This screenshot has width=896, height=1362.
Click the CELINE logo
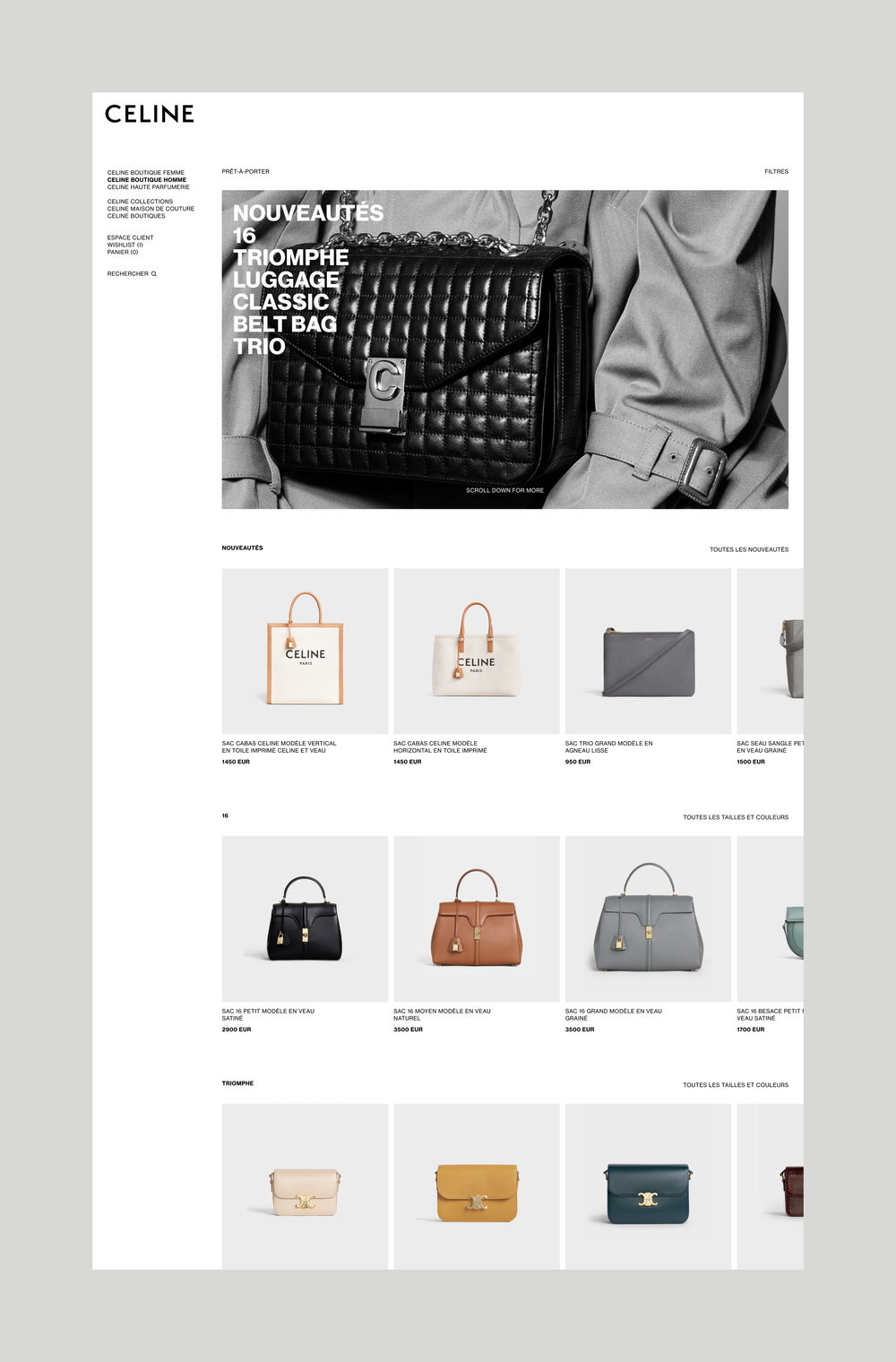coord(150,114)
